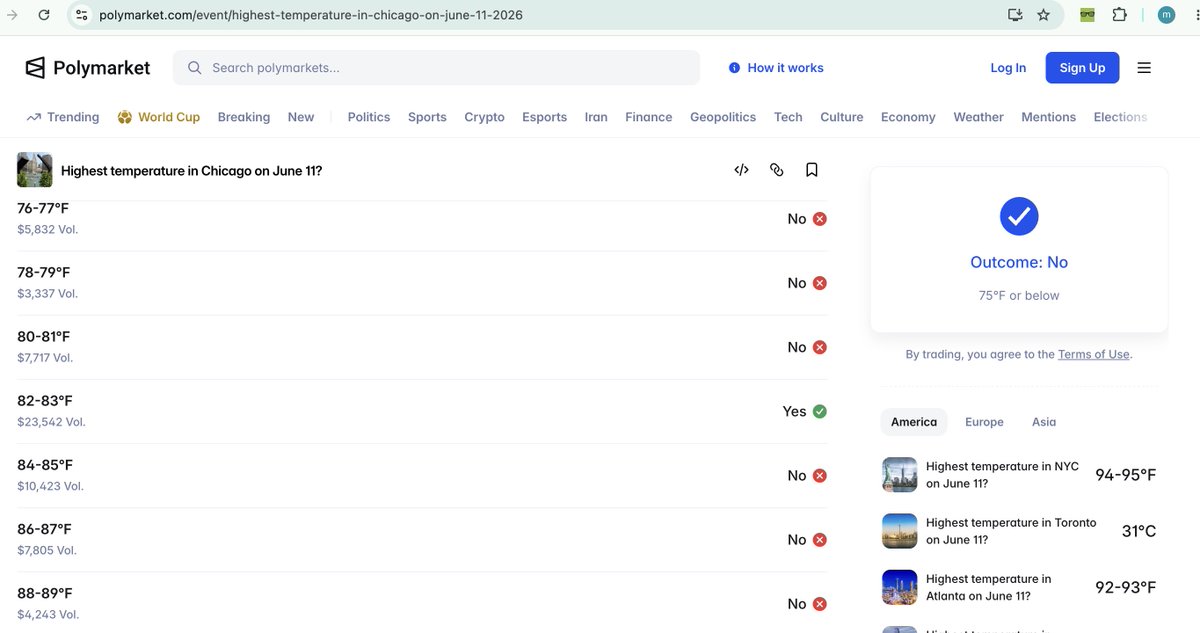
Task: Click the 80-81°F outcome label
Action: coord(44,337)
